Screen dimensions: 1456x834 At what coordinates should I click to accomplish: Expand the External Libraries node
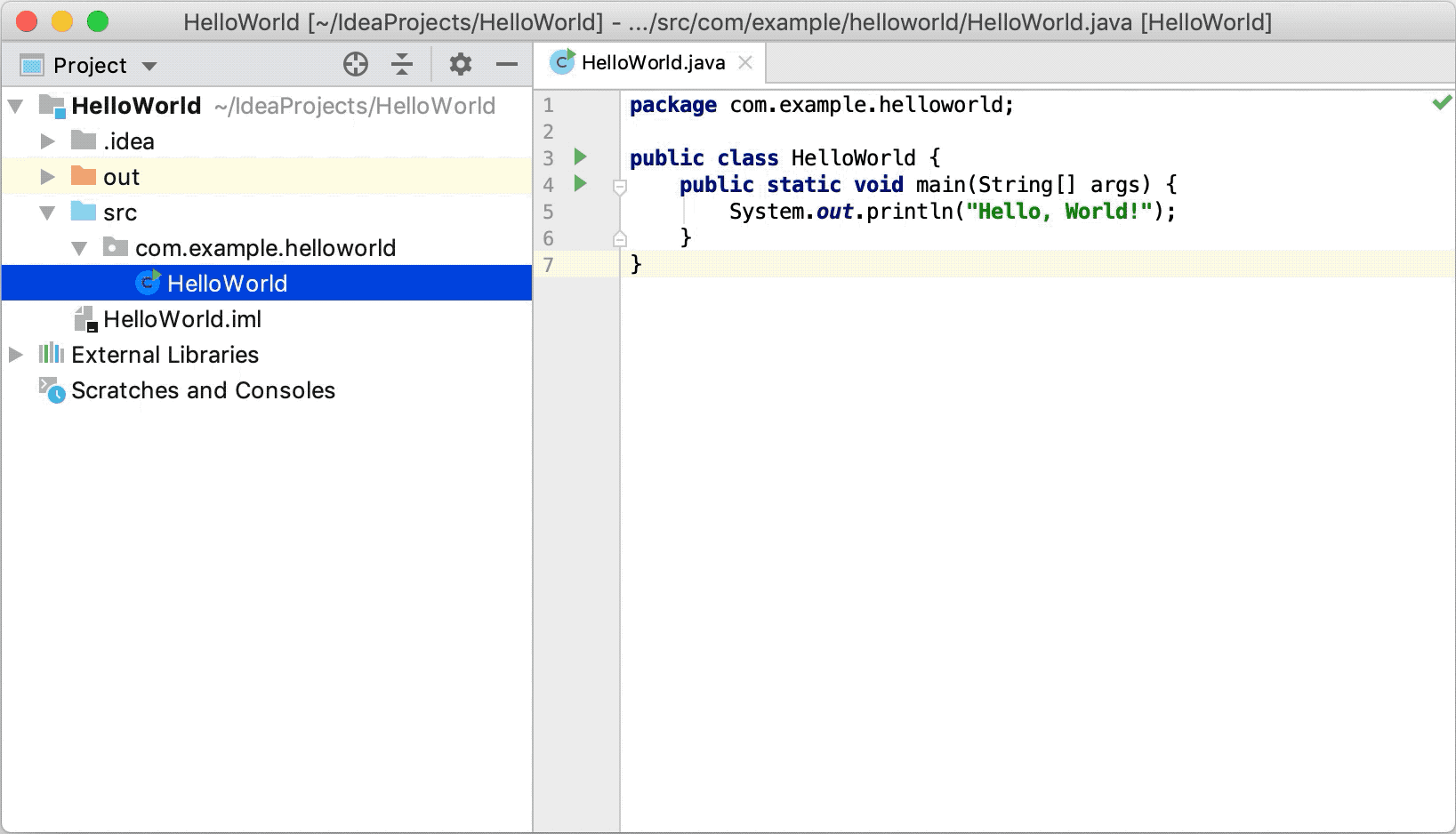[x=14, y=354]
